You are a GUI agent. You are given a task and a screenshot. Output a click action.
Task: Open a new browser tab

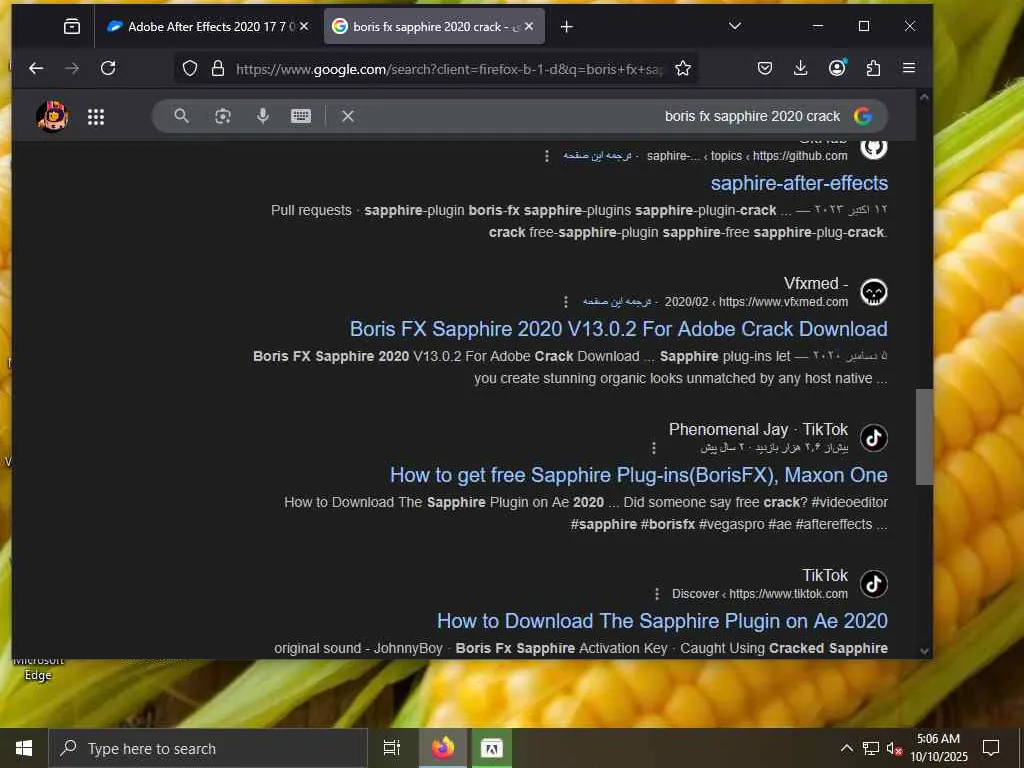(x=567, y=26)
